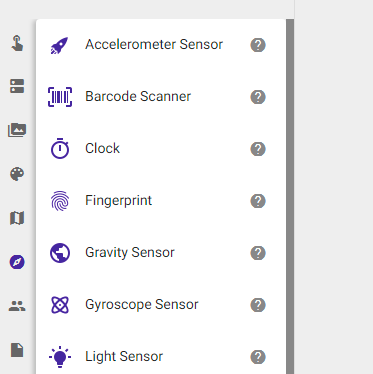Choose the Barcode Scanner component
This screenshot has width=373, height=374.
point(161,97)
